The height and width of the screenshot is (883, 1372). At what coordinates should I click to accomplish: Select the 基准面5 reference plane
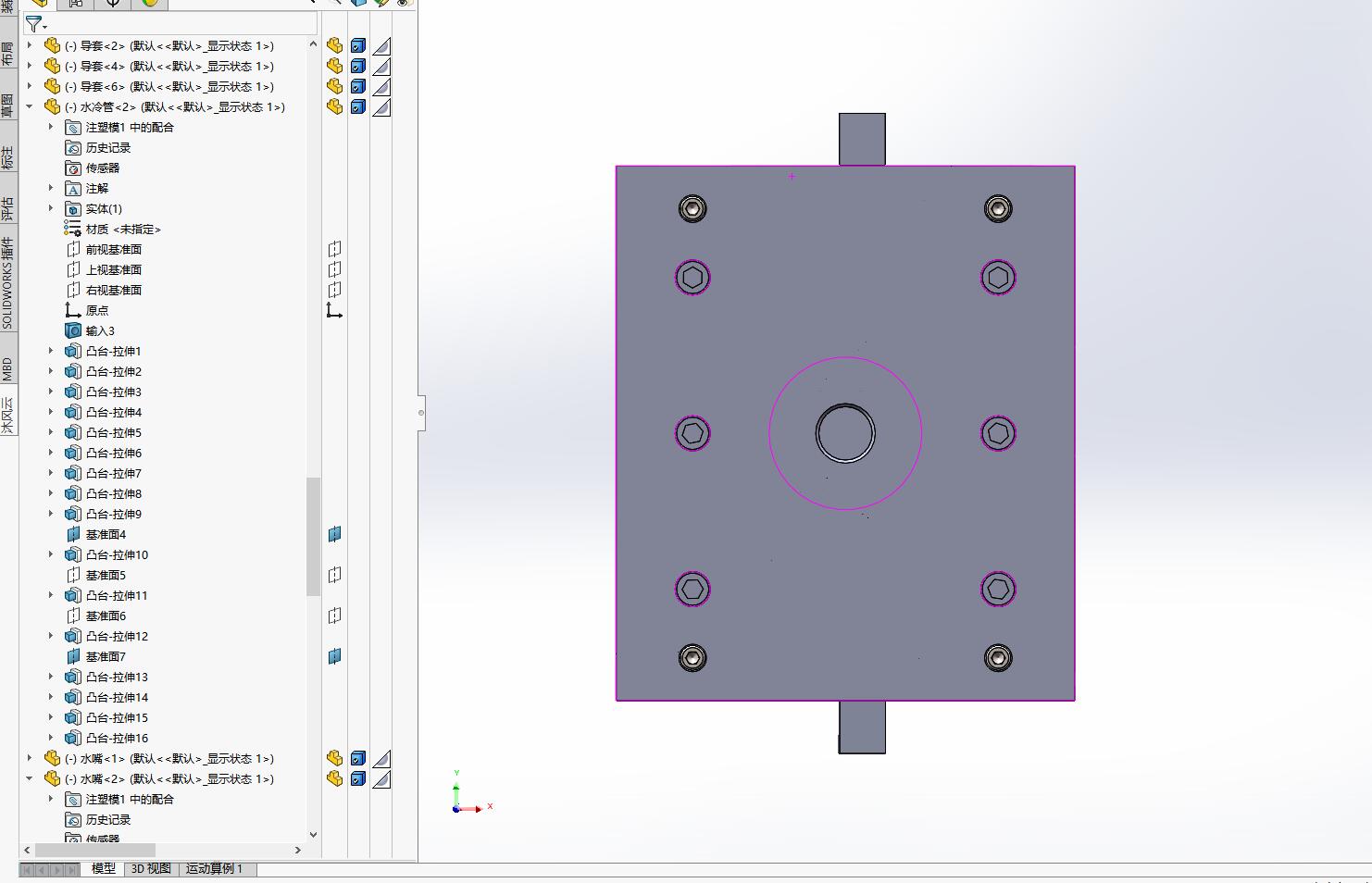[x=95, y=576]
